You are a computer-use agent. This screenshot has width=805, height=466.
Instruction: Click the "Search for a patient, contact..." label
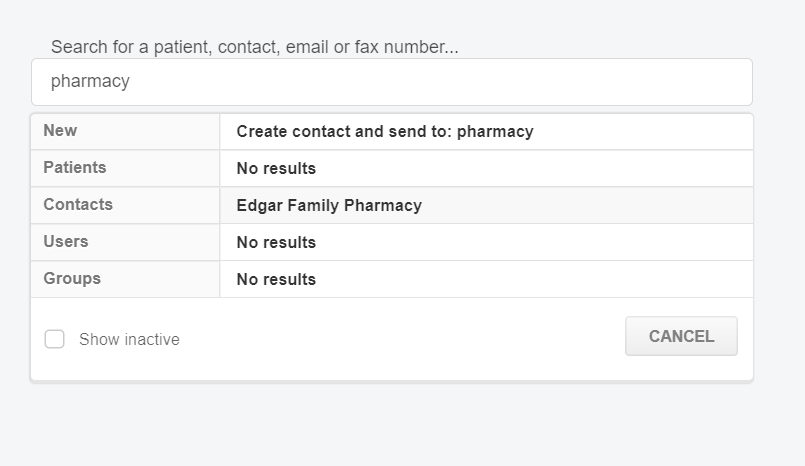click(254, 47)
